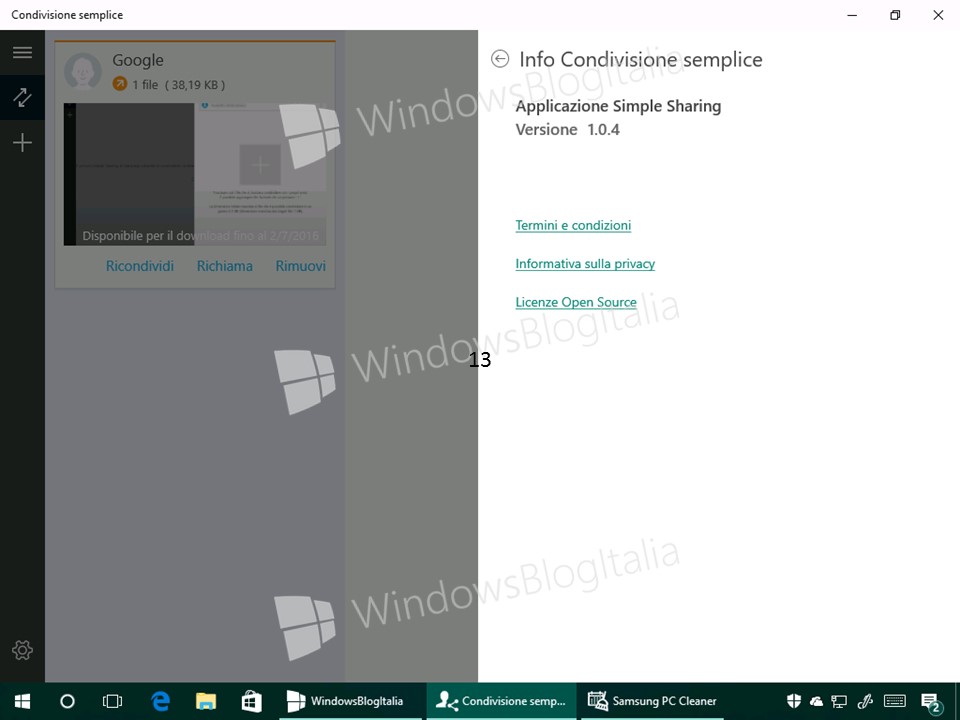
Task: Open the shared file preview thumbnail
Action: coord(195,174)
